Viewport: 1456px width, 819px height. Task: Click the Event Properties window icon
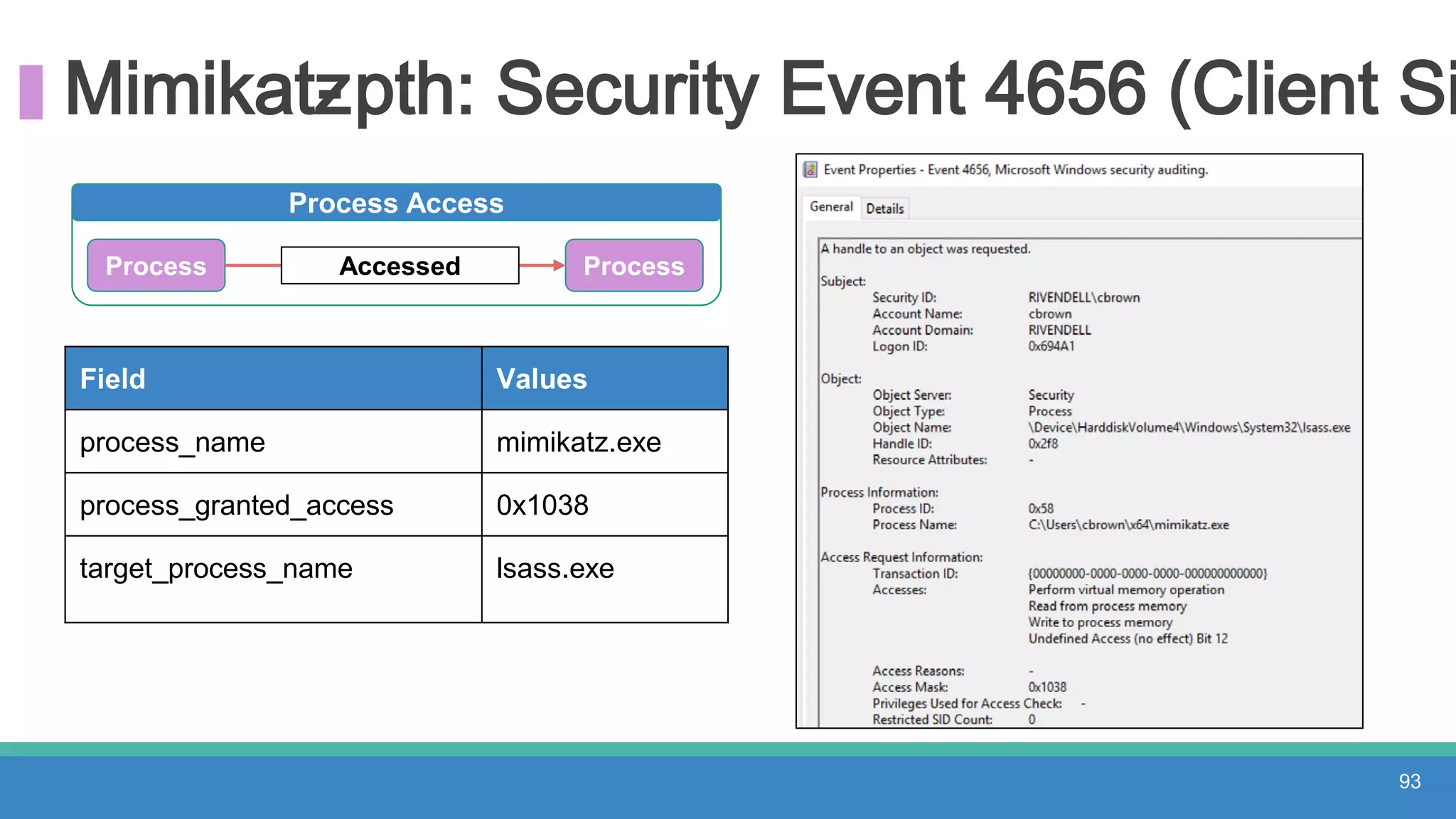point(810,169)
